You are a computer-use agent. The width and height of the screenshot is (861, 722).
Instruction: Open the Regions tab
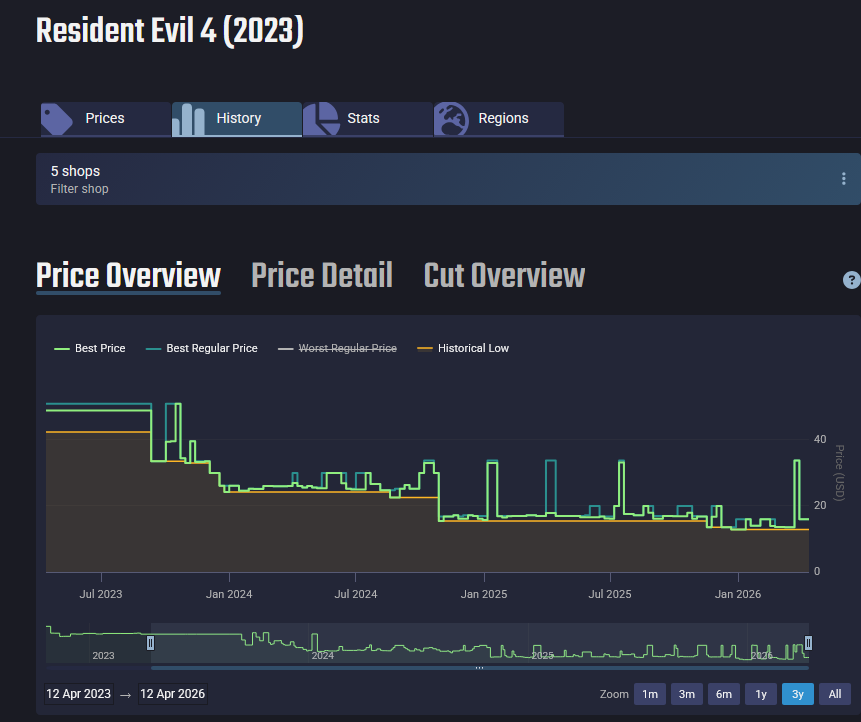click(x=499, y=119)
